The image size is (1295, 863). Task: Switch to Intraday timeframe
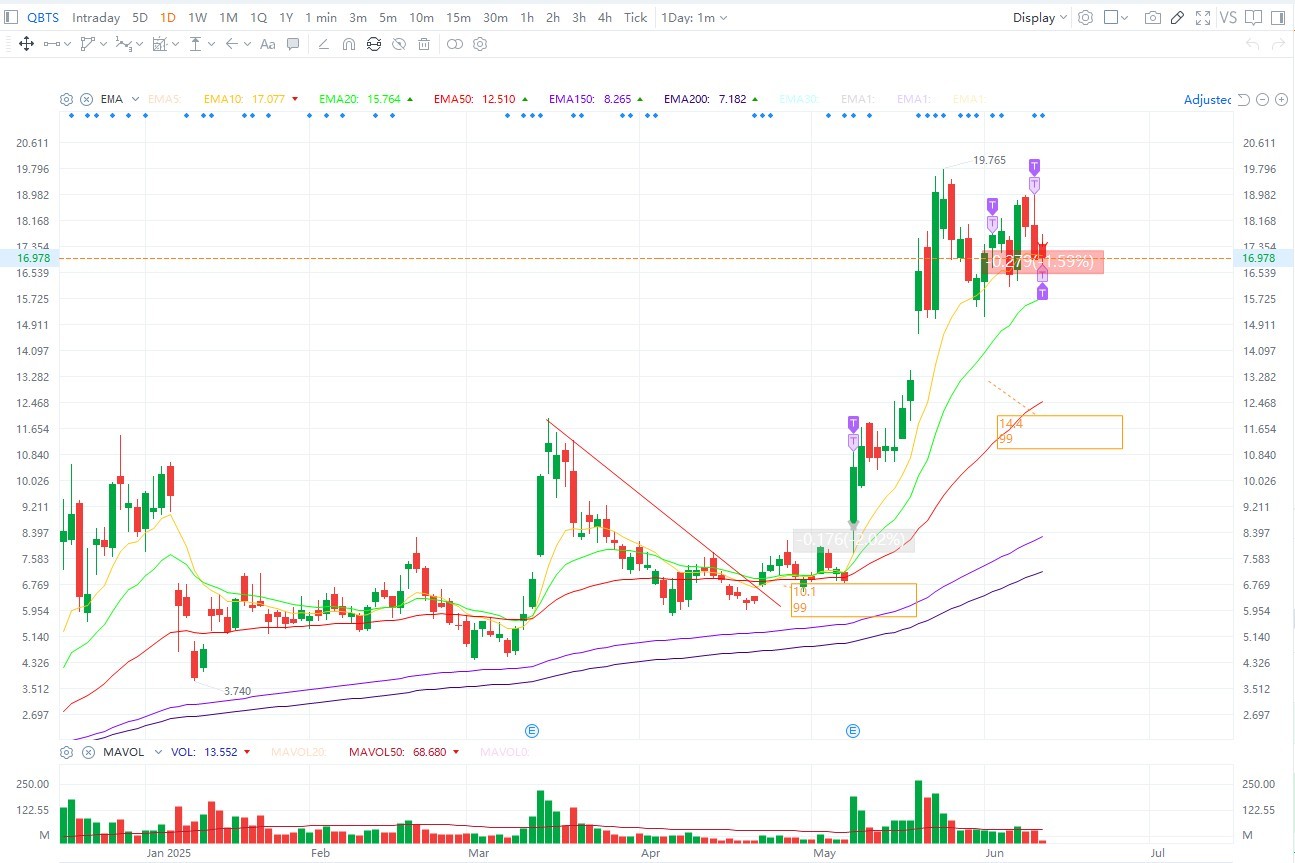[x=96, y=17]
